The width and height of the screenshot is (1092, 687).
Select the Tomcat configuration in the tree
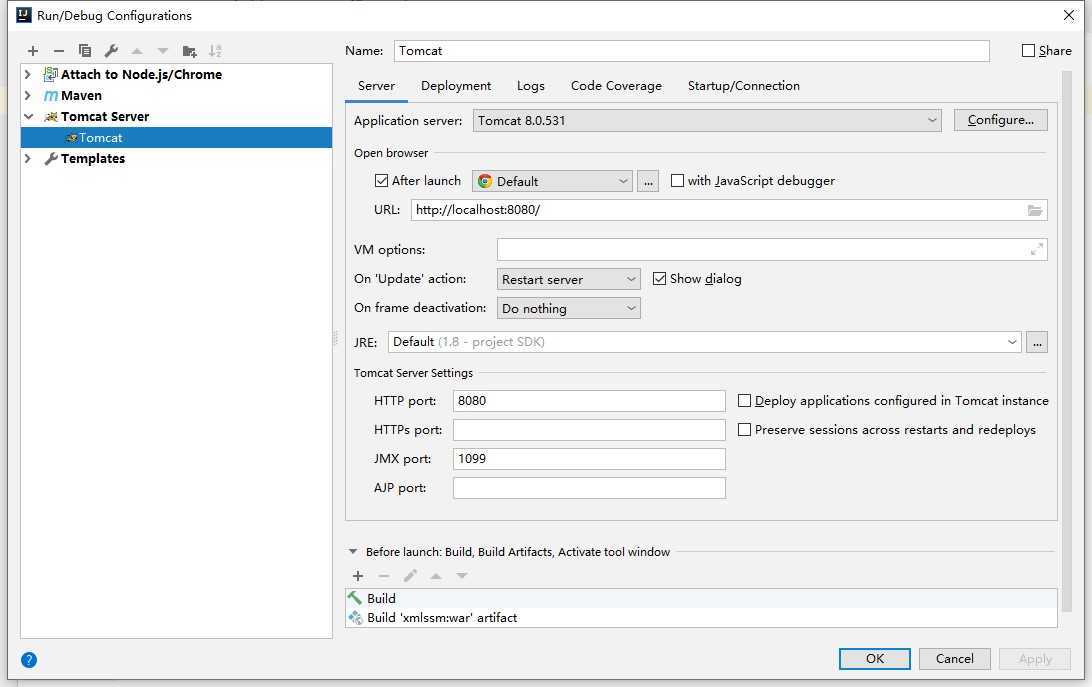click(x=176, y=138)
